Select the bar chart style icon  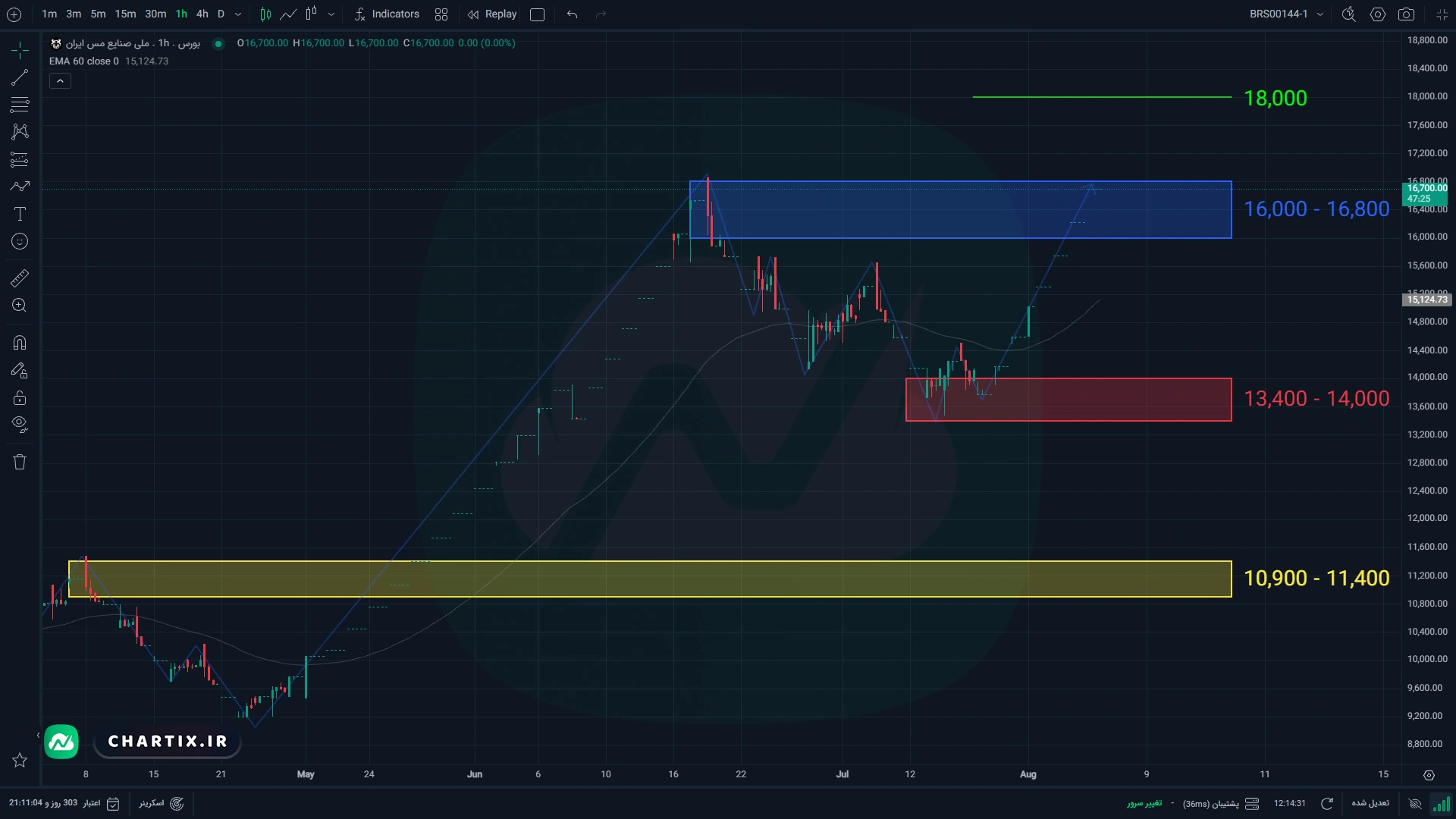[311, 14]
